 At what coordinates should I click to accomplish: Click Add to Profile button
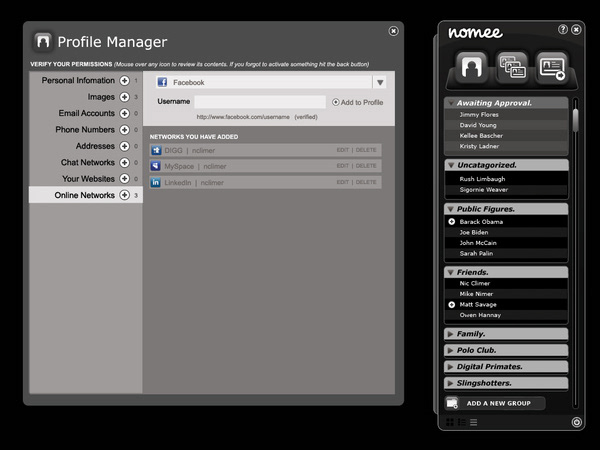[357, 102]
